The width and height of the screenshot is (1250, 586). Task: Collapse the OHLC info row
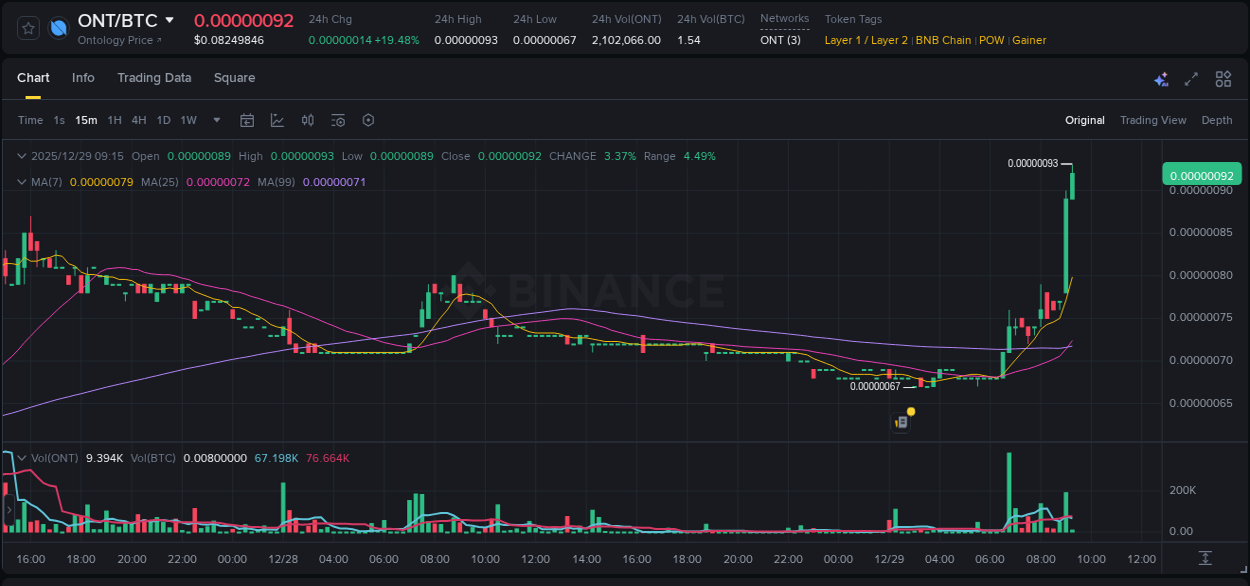(x=21, y=156)
